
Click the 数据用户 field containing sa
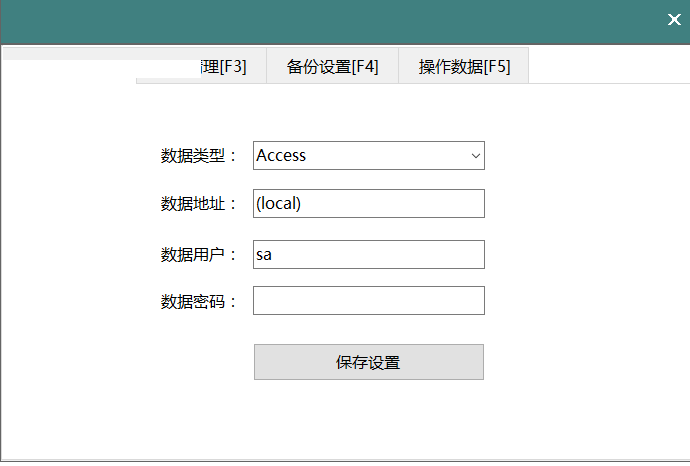[368, 254]
